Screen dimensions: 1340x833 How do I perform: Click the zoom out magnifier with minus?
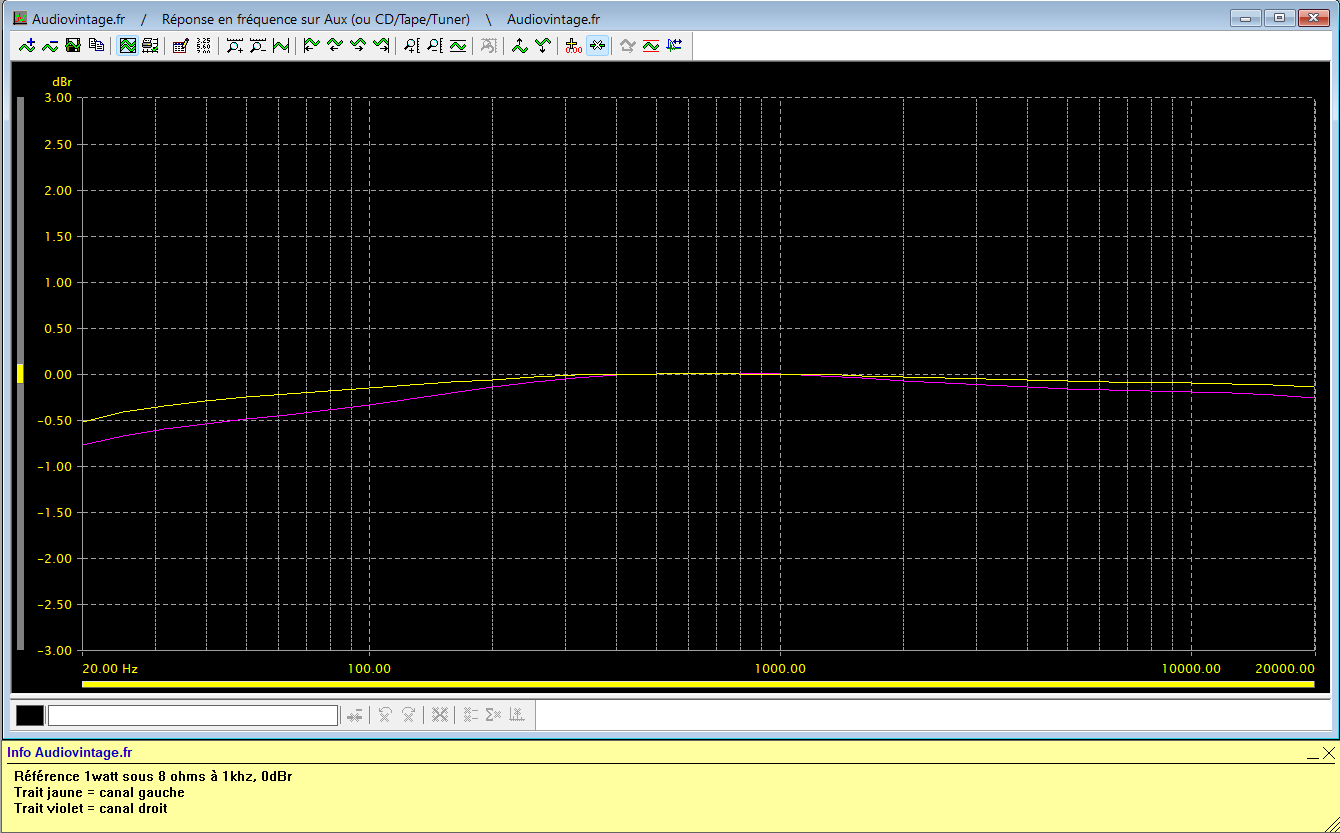point(258,45)
